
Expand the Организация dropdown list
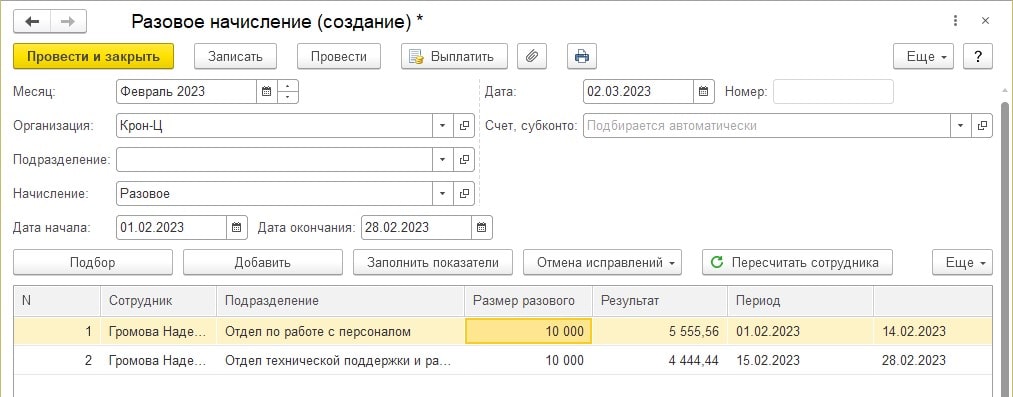pos(443,125)
